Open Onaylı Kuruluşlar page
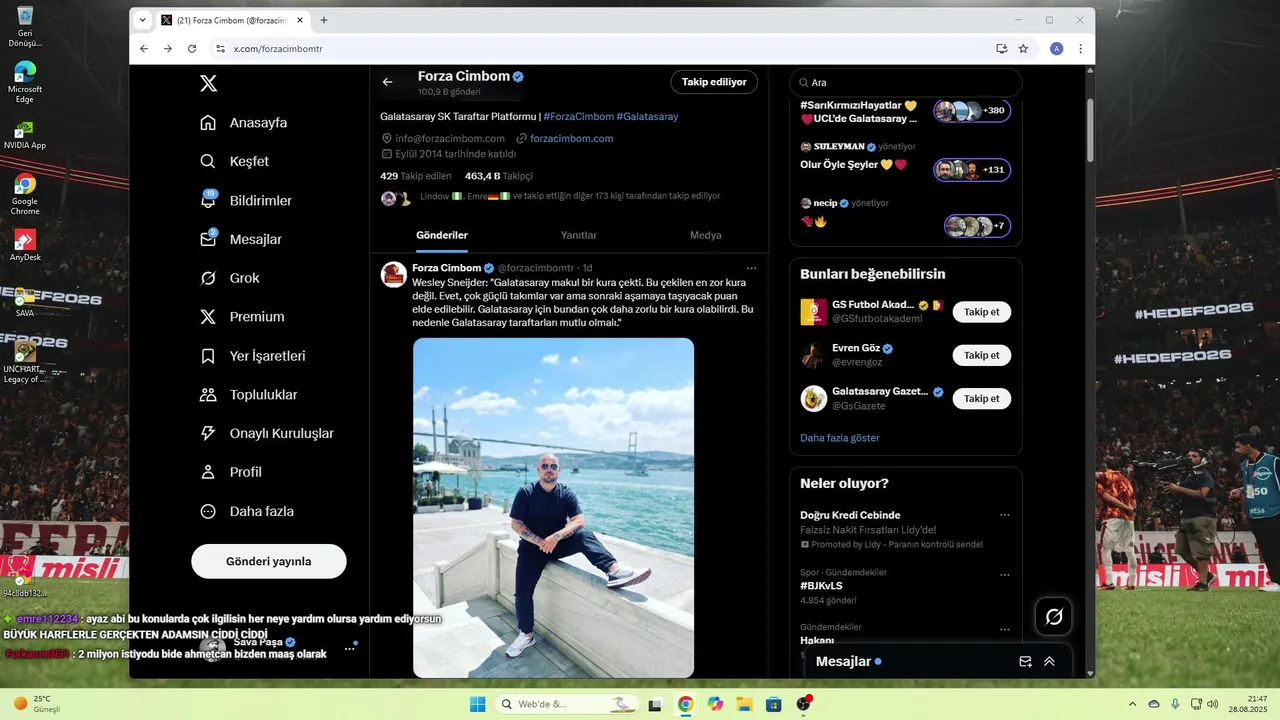The height and width of the screenshot is (720, 1280). [267, 433]
